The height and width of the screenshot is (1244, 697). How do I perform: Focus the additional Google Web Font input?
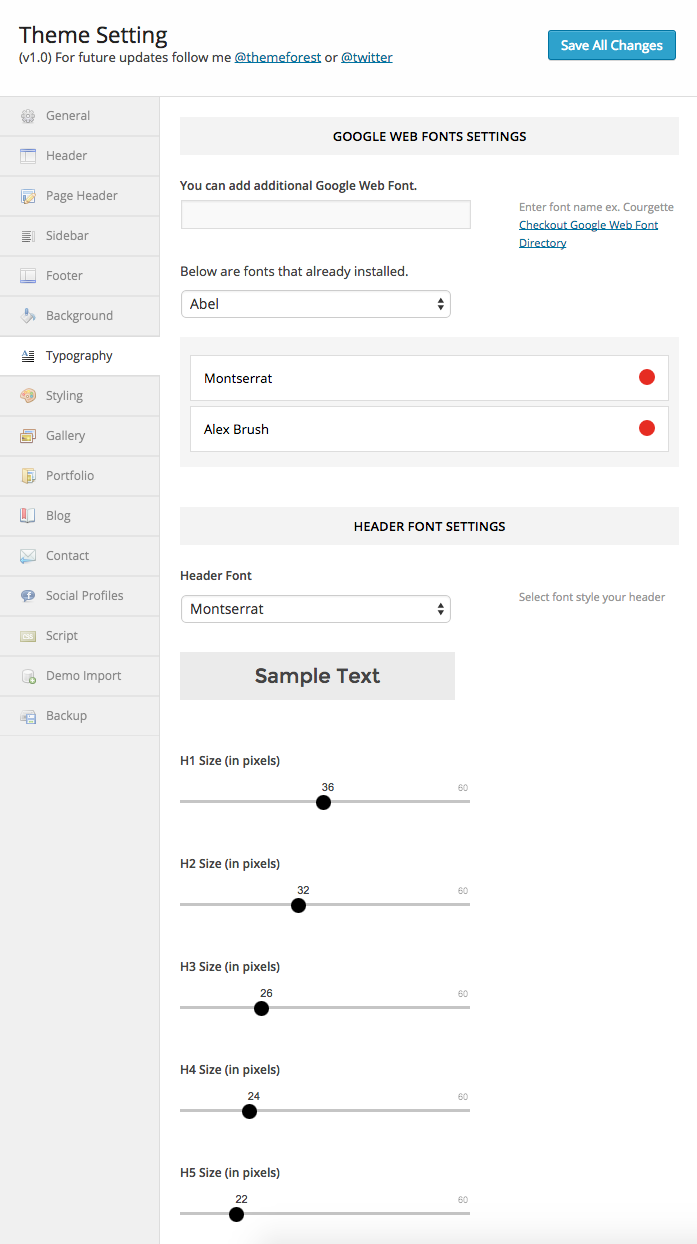point(325,215)
